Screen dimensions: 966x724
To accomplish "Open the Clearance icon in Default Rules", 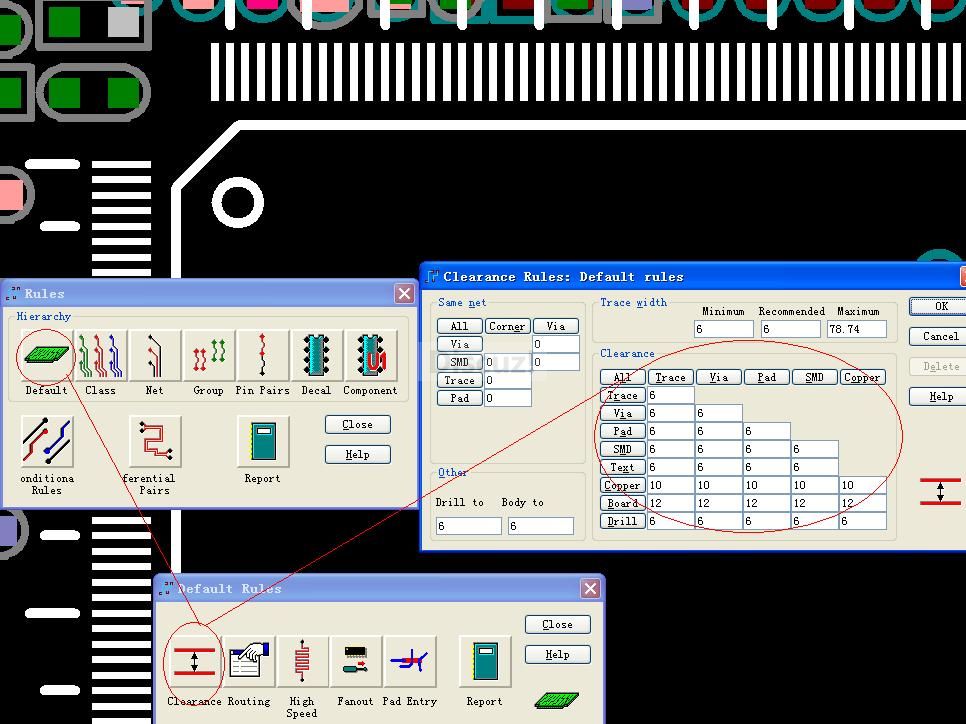I will 194,662.
